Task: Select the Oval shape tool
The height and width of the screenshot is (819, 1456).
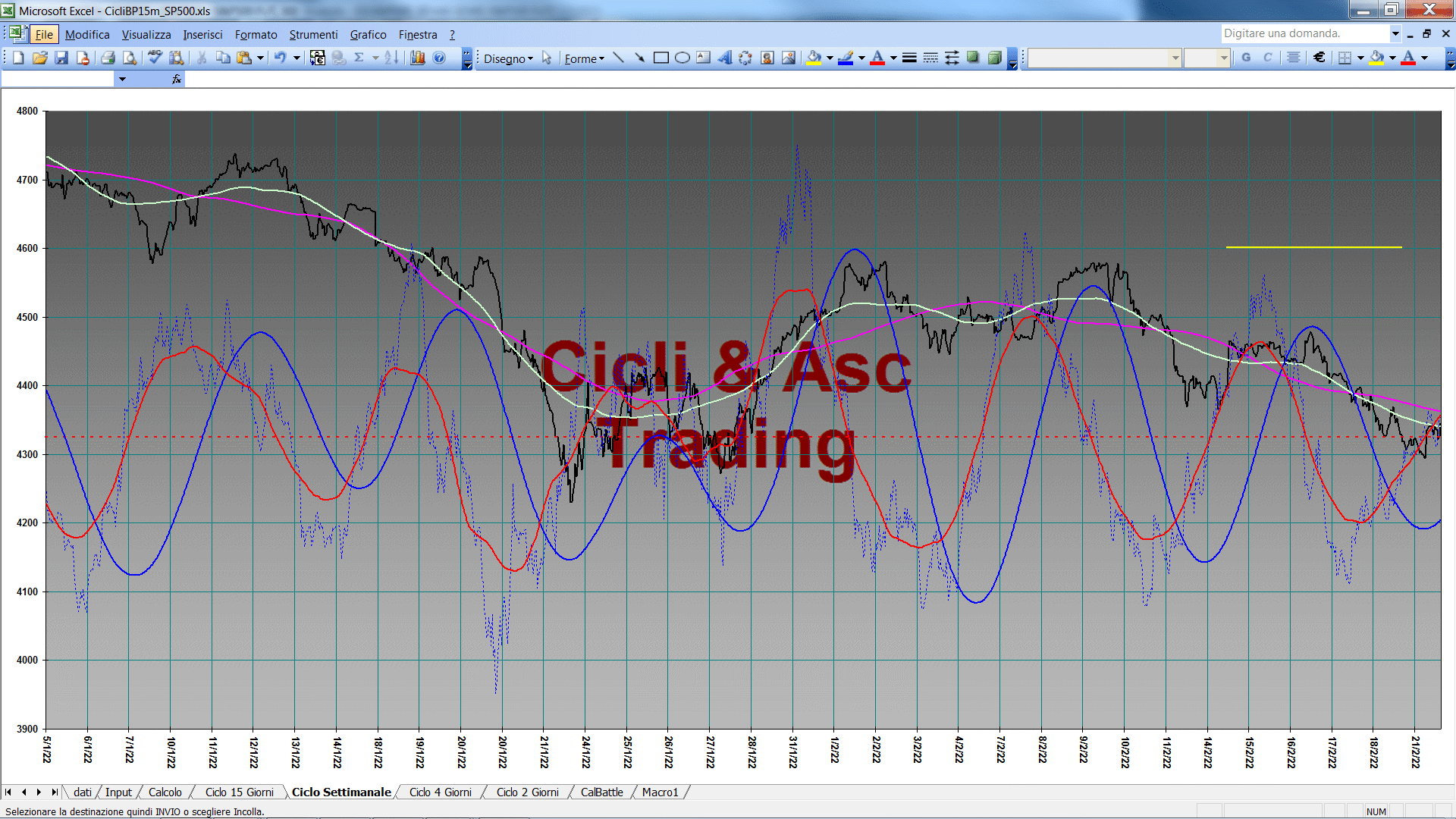Action: [682, 58]
